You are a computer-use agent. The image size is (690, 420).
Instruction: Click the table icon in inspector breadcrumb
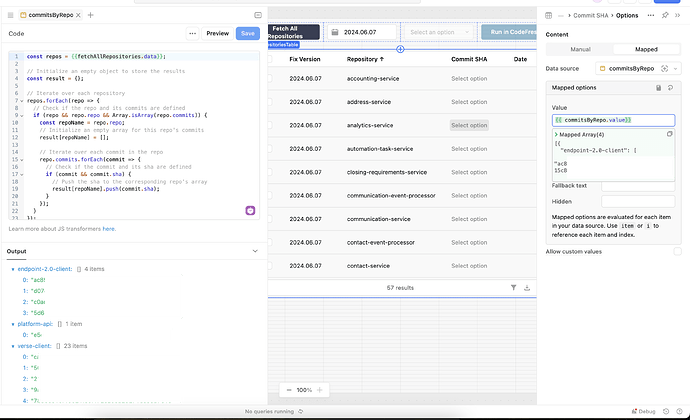tap(548, 15)
